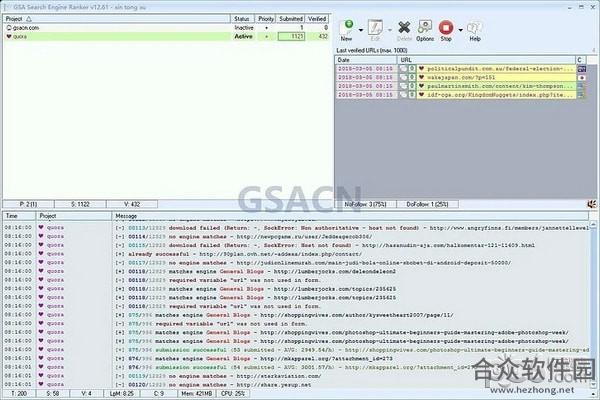The image size is (600, 400).
Task: Click the Message column header in log
Action: (350, 216)
